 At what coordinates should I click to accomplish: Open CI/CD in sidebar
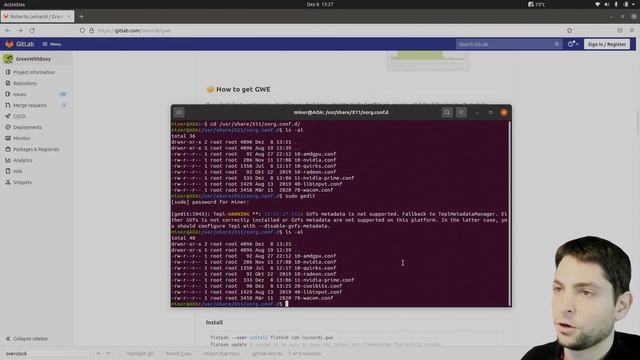(19, 116)
